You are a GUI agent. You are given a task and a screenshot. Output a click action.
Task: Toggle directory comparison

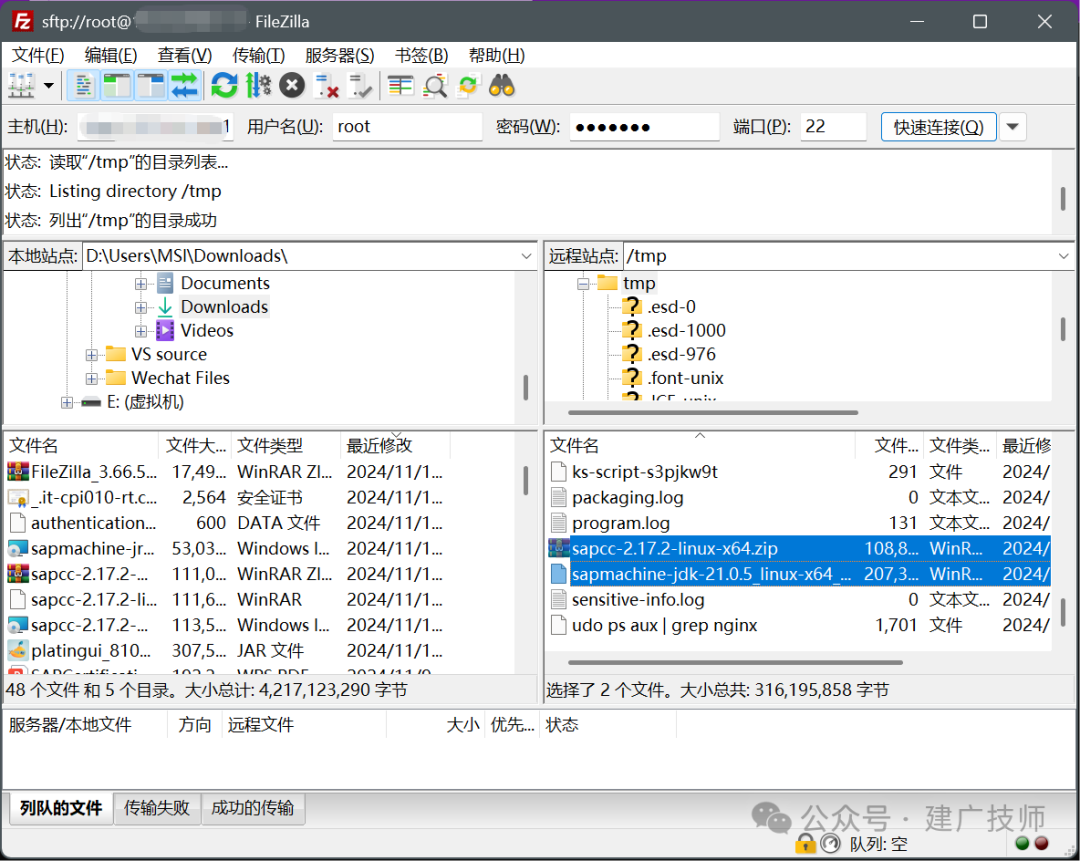click(x=434, y=86)
